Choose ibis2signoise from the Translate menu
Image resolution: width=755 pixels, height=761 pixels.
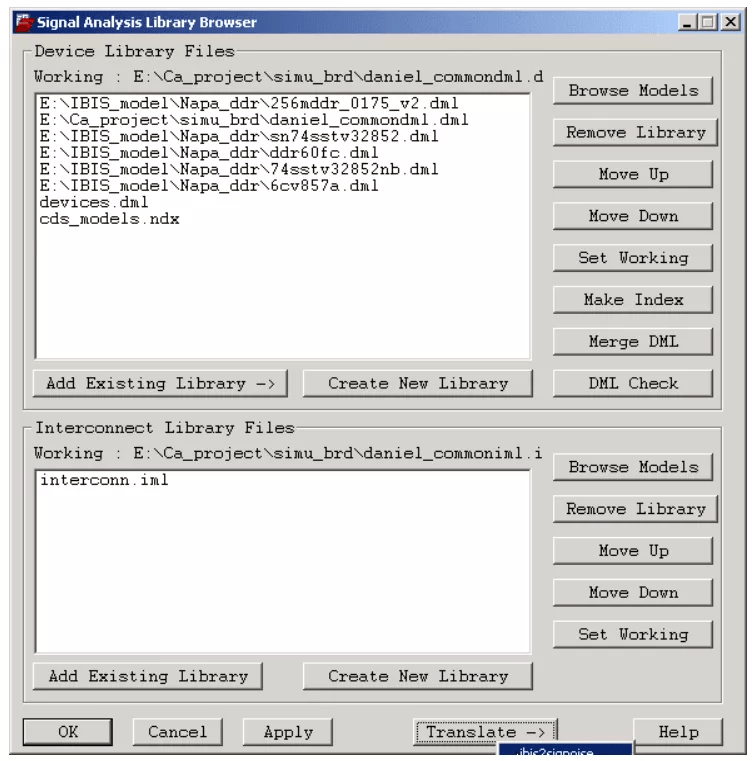pos(565,751)
